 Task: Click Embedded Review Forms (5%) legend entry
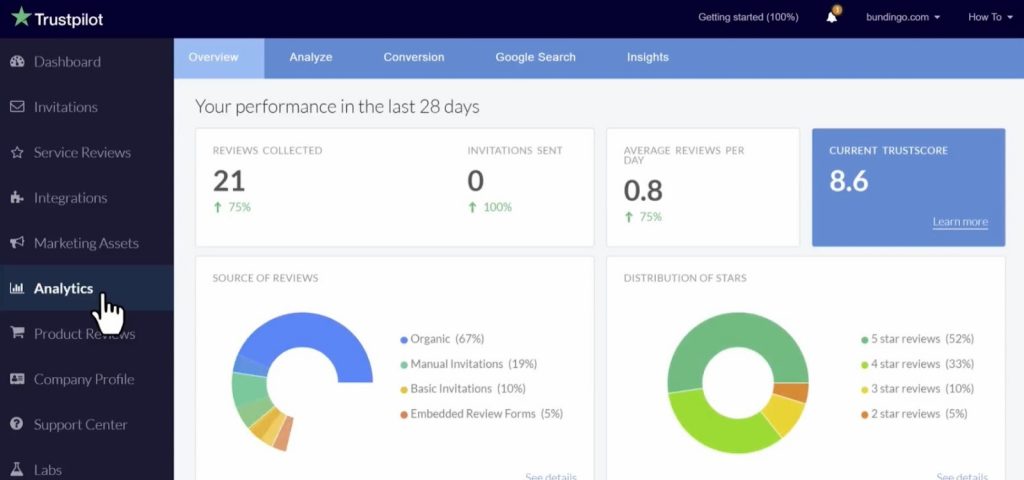(x=481, y=413)
